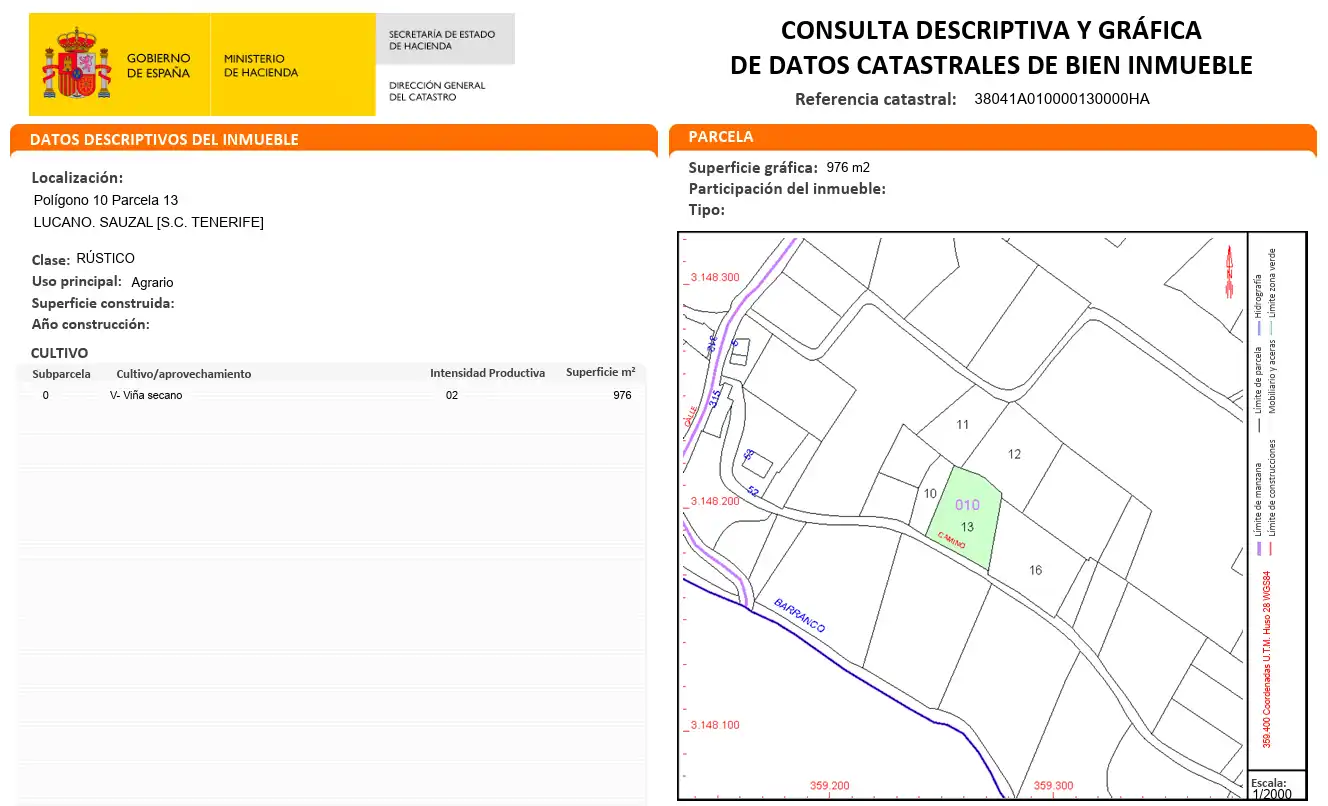Screen dimensions: 1328x806
Task: Click the 'Localización:' label
Action: pos(77,178)
